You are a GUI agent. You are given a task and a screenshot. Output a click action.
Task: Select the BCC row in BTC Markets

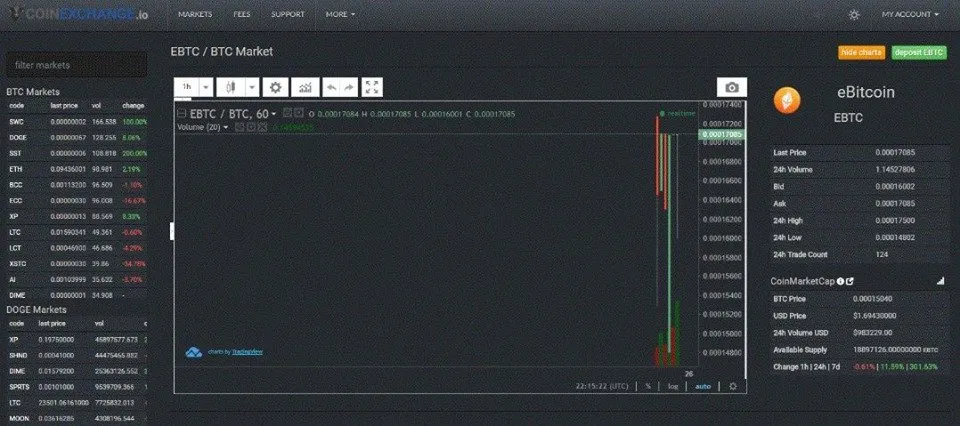tap(77, 185)
